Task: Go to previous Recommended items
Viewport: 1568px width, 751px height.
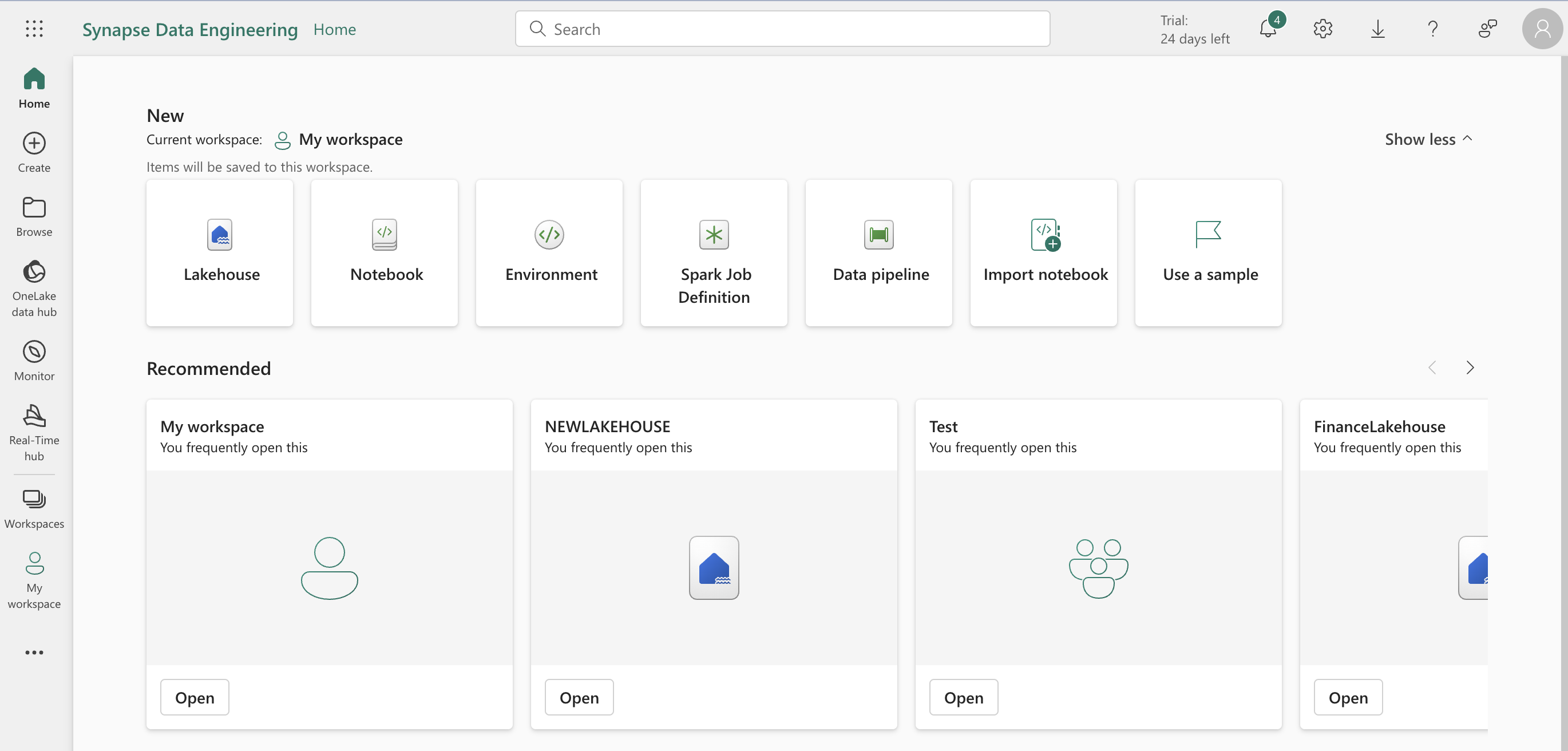Action: pos(1432,367)
